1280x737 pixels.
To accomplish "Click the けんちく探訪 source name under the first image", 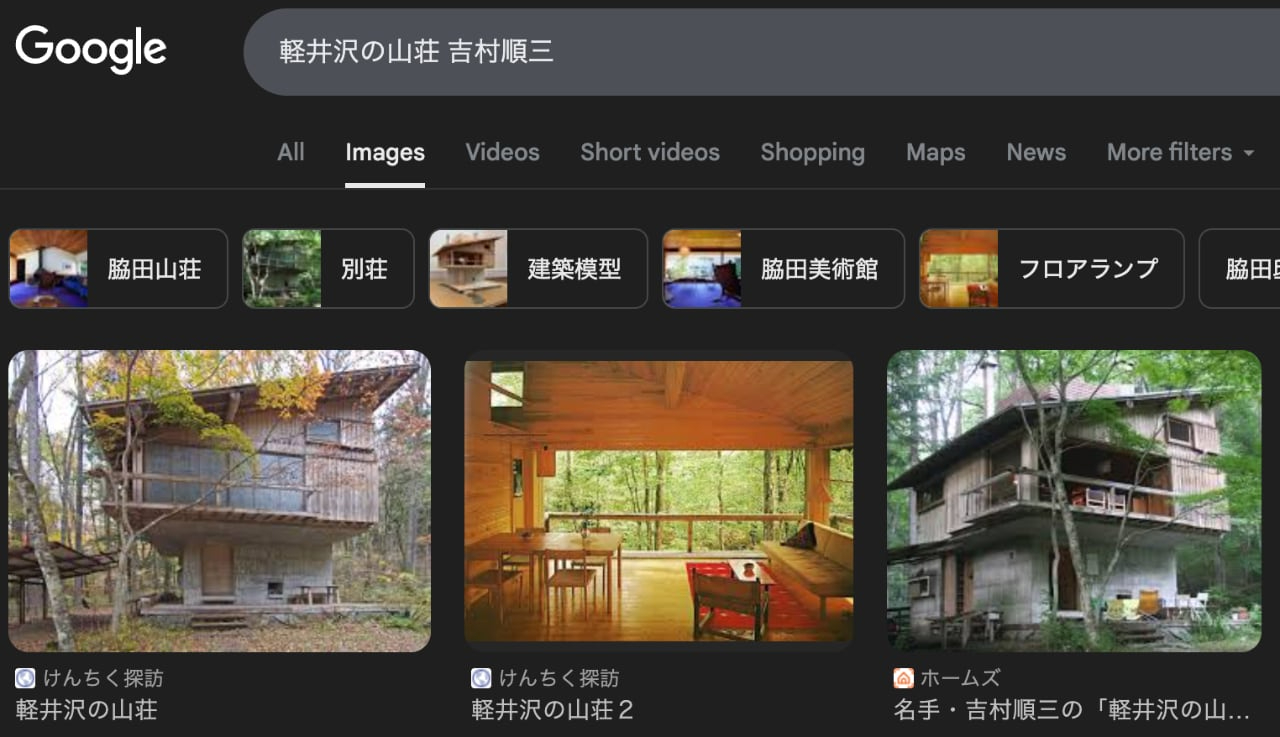I will (103, 678).
